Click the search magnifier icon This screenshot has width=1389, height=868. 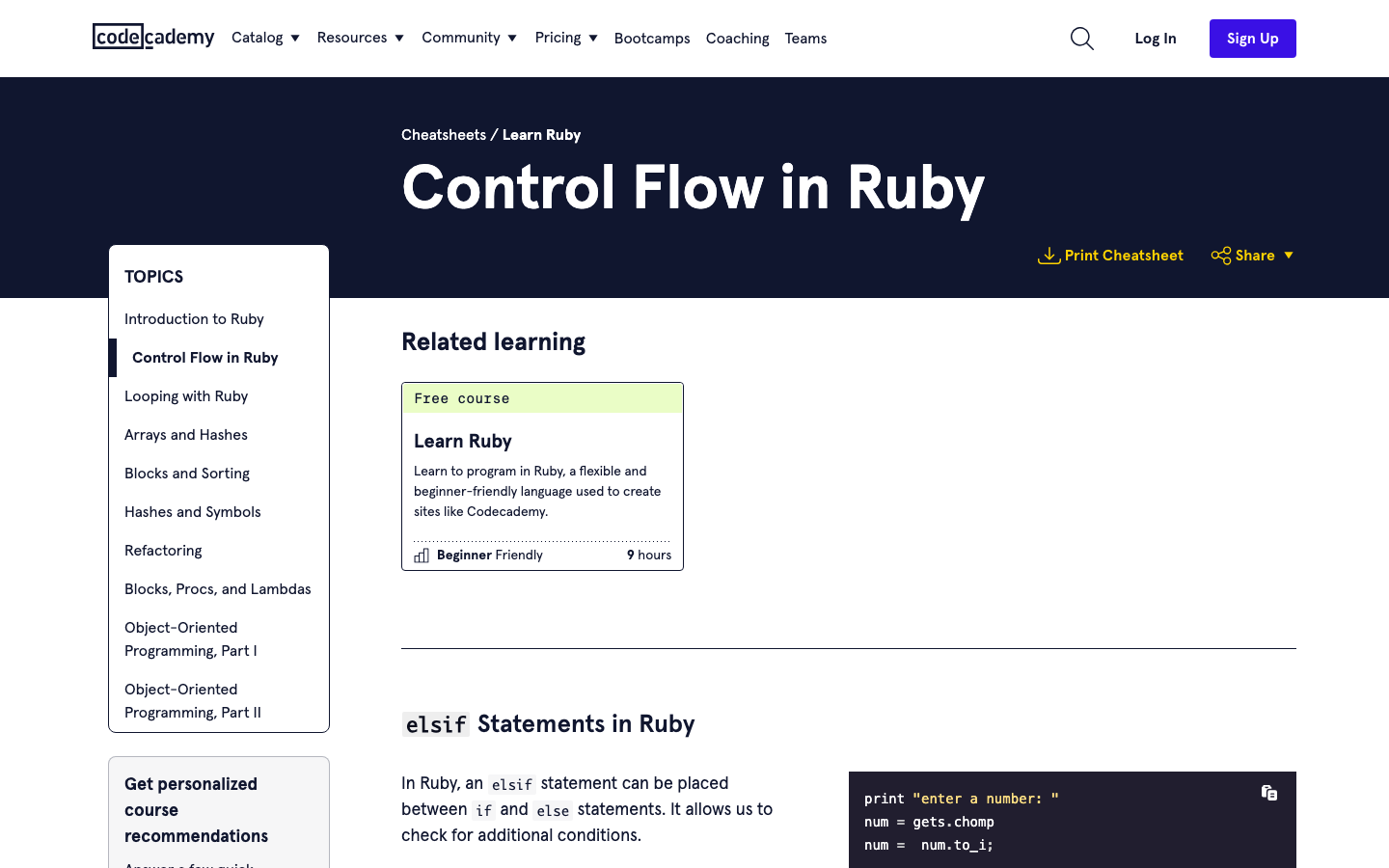pos(1082,39)
